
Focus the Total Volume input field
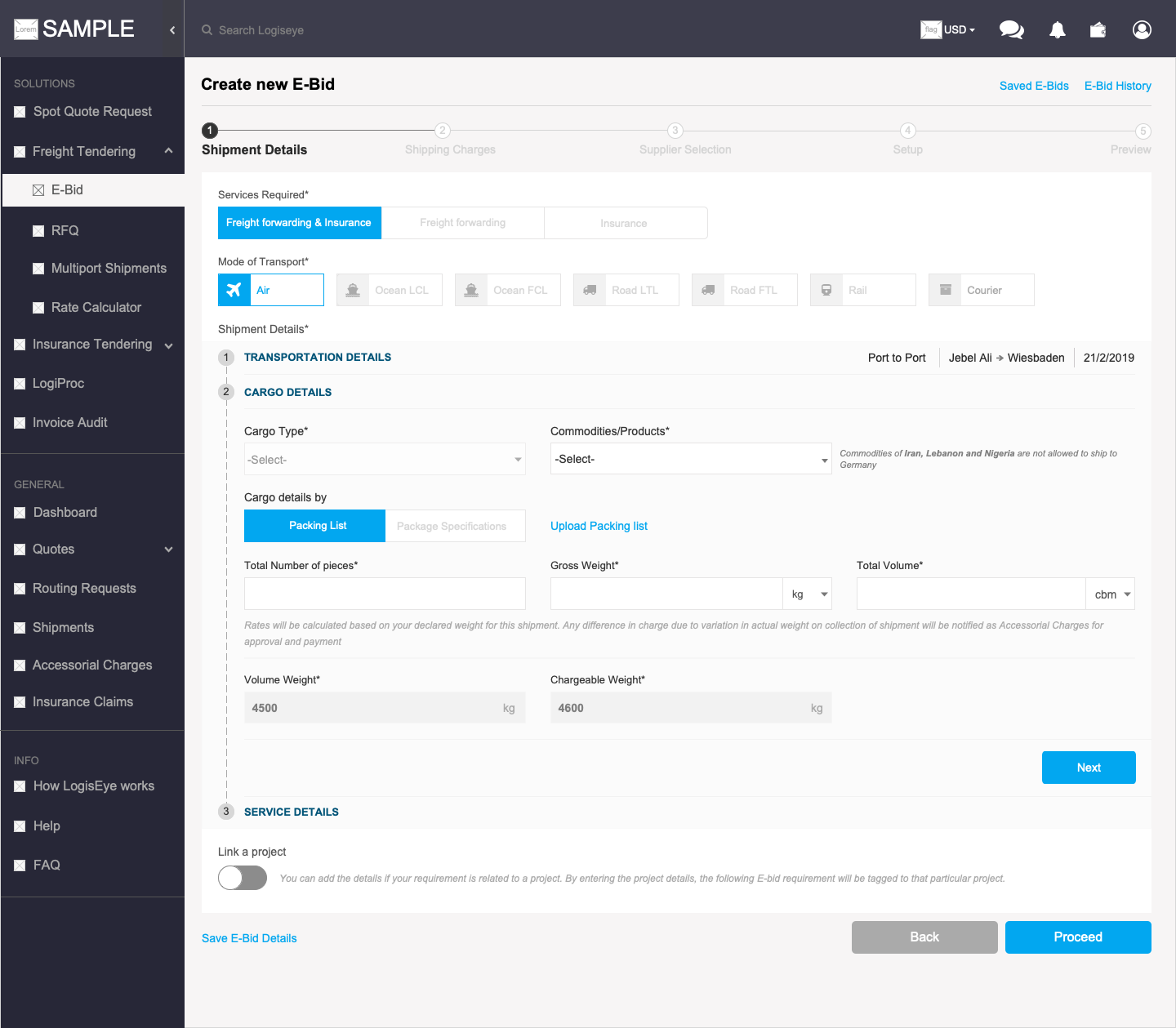pyautogui.click(x=971, y=594)
